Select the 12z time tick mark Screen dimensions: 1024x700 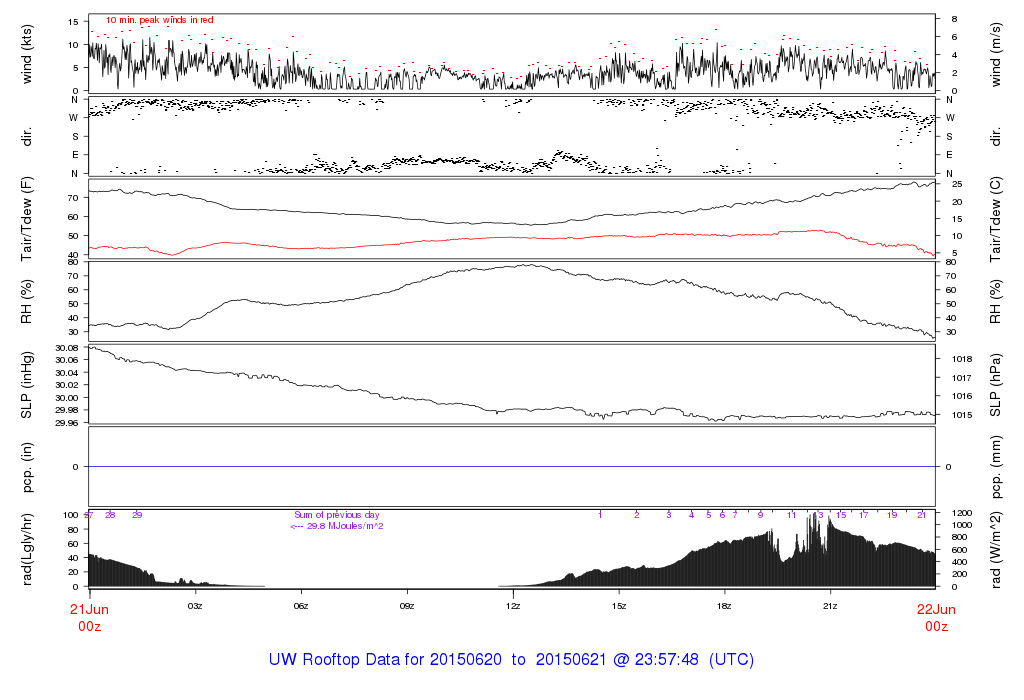[x=513, y=606]
